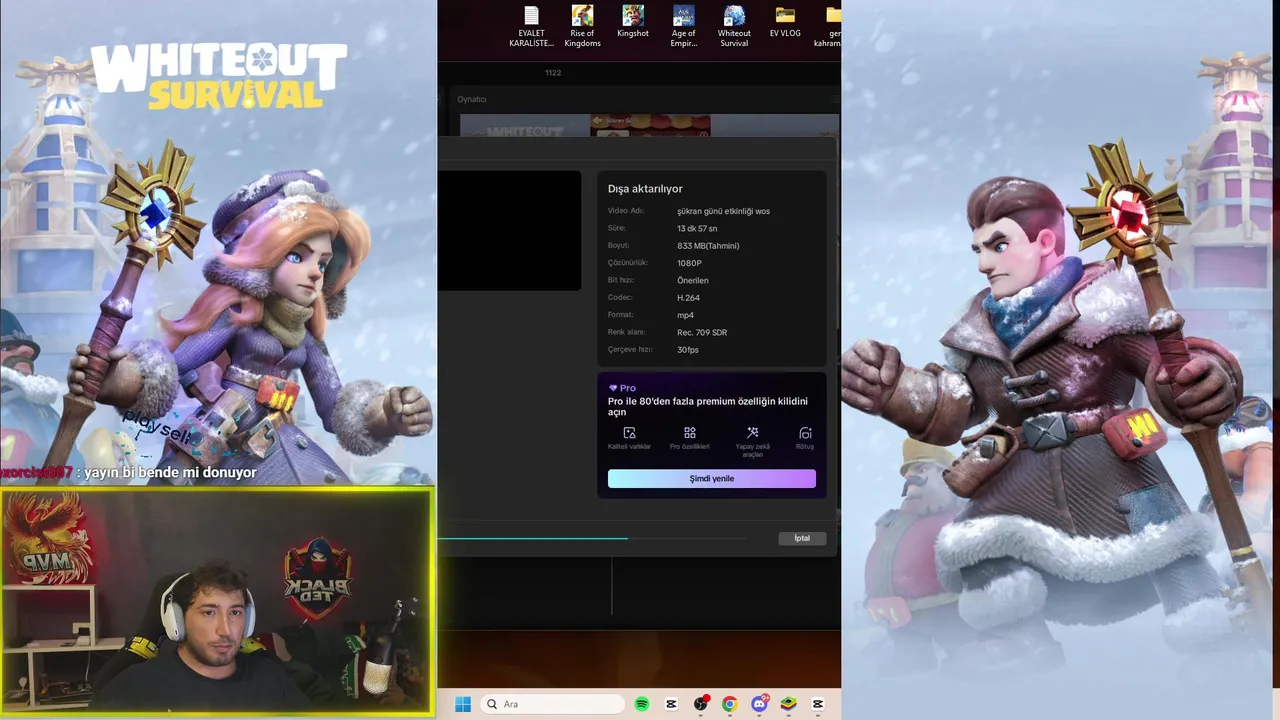This screenshot has height=720, width=1280.
Task: Click the Windows Start button
Action: click(x=463, y=704)
